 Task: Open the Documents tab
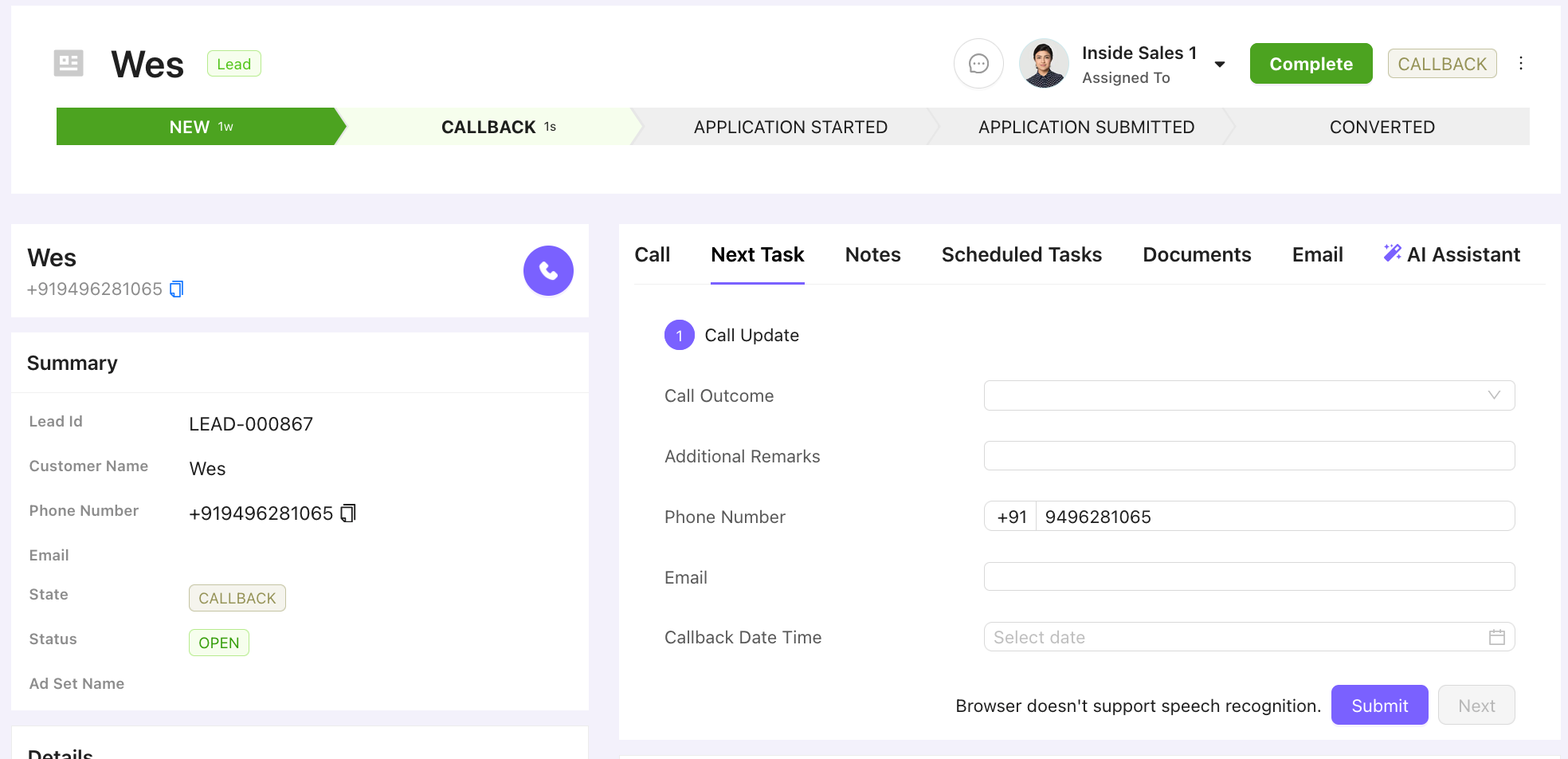coord(1197,254)
